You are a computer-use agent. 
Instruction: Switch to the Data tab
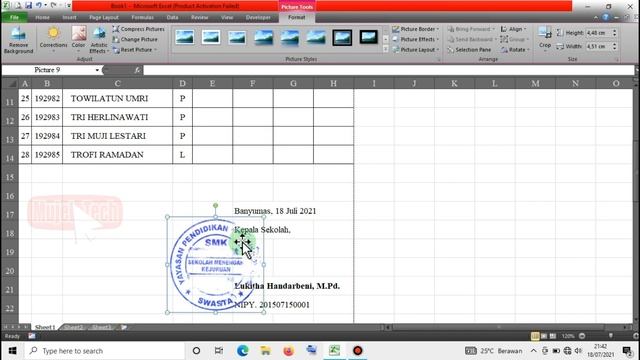[172, 18]
